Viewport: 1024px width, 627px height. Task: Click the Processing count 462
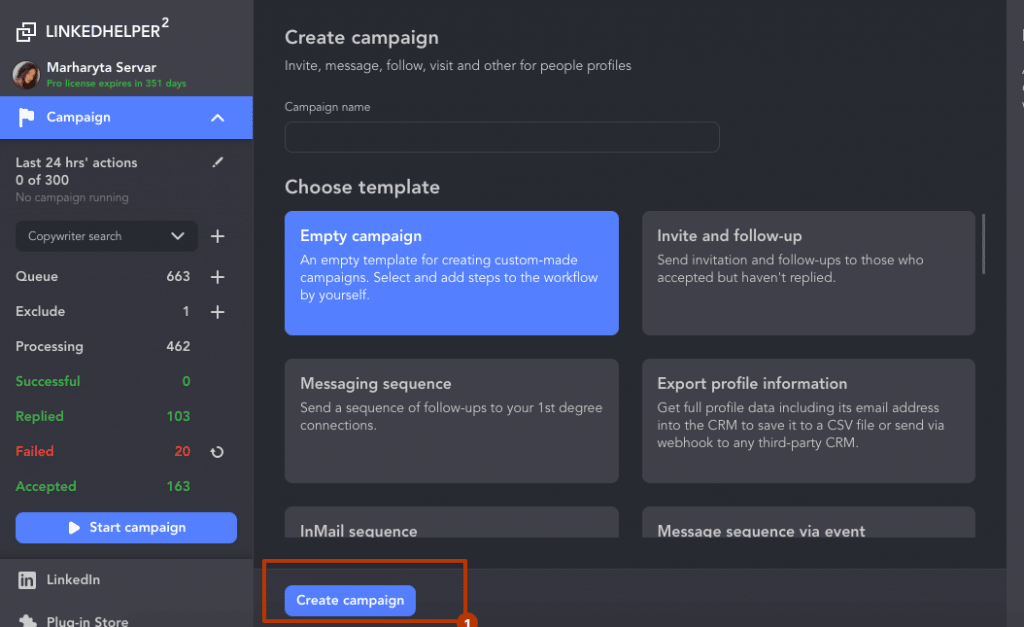click(x=178, y=347)
